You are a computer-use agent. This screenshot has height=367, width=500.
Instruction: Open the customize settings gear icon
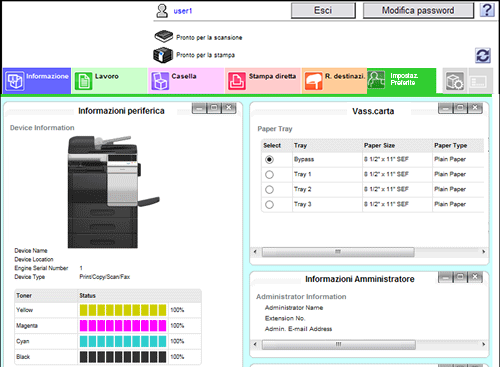coord(455,81)
